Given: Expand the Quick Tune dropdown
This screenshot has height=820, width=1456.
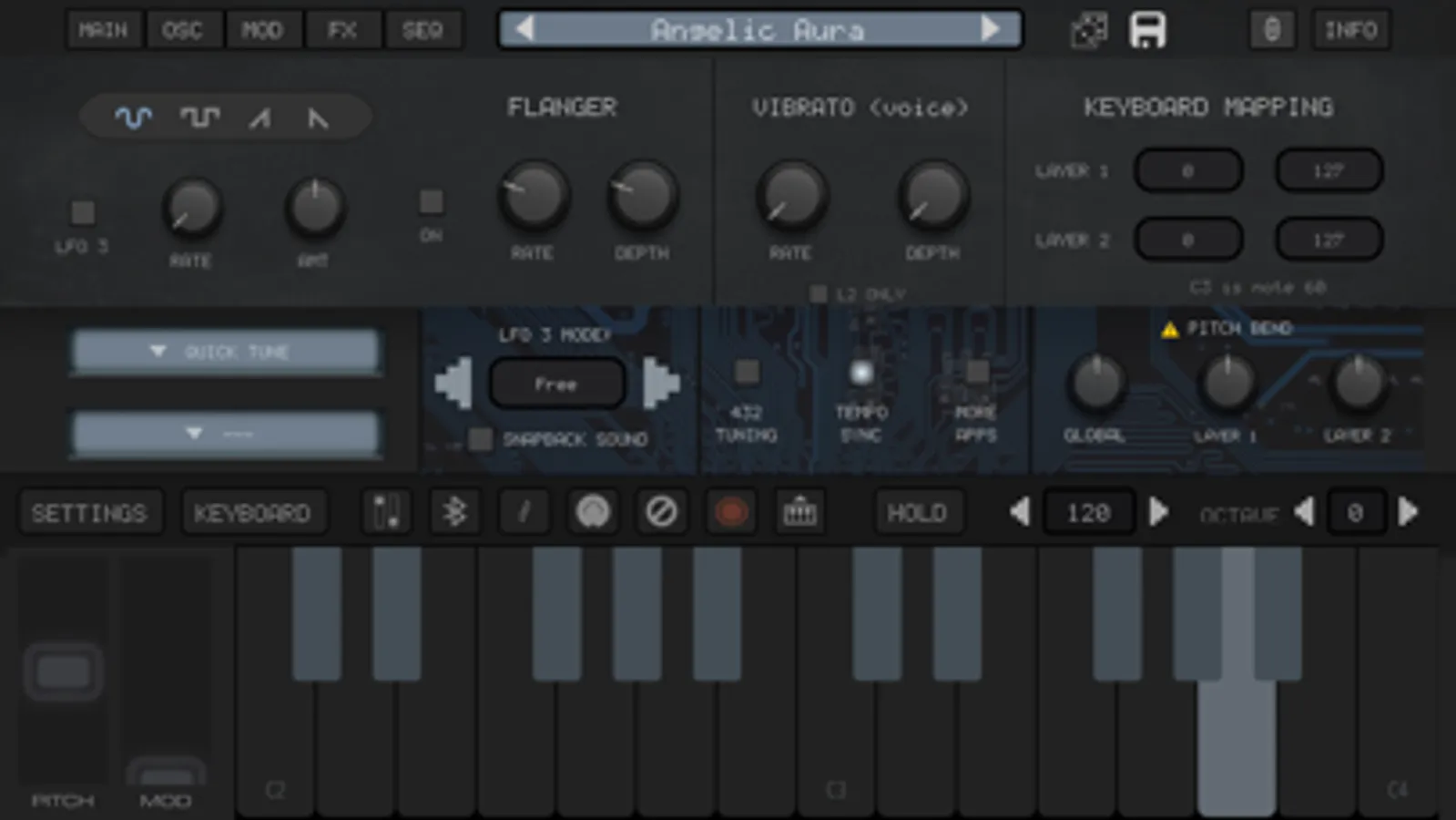Looking at the screenshot, I should [225, 351].
